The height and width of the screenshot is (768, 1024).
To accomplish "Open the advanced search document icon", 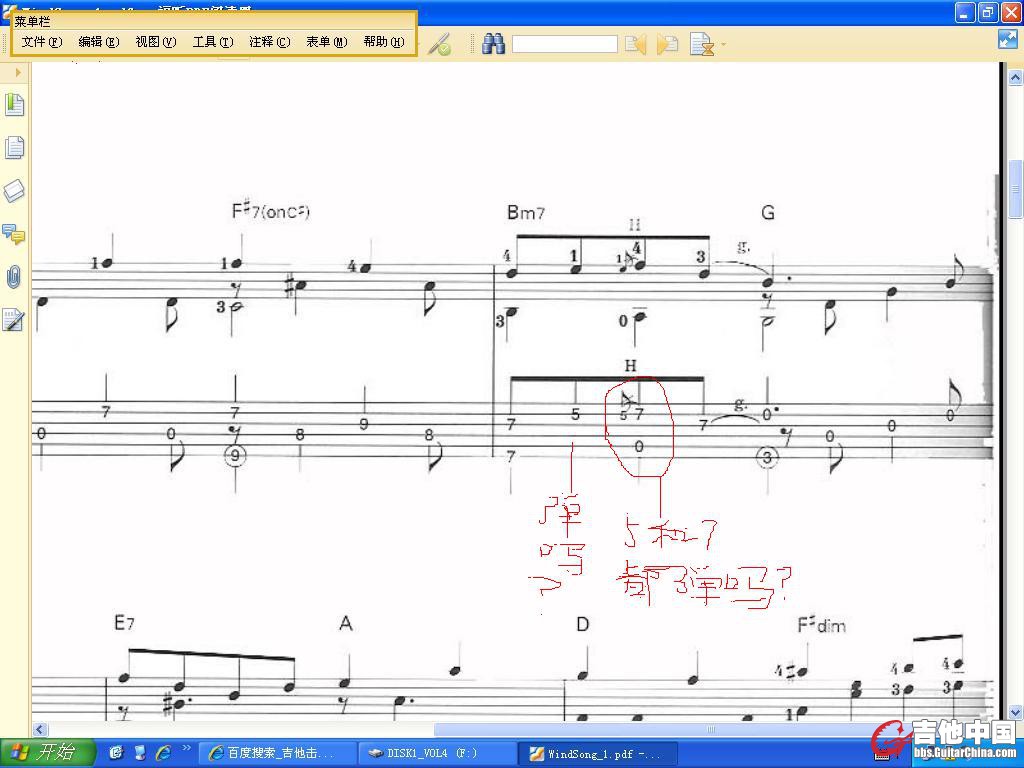I will [702, 44].
